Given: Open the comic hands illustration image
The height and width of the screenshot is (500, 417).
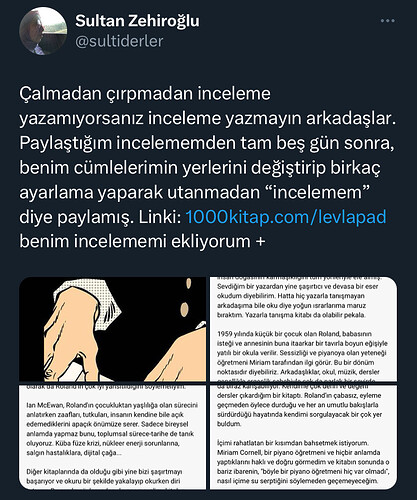Looking at the screenshot, I should click(x=113, y=329).
